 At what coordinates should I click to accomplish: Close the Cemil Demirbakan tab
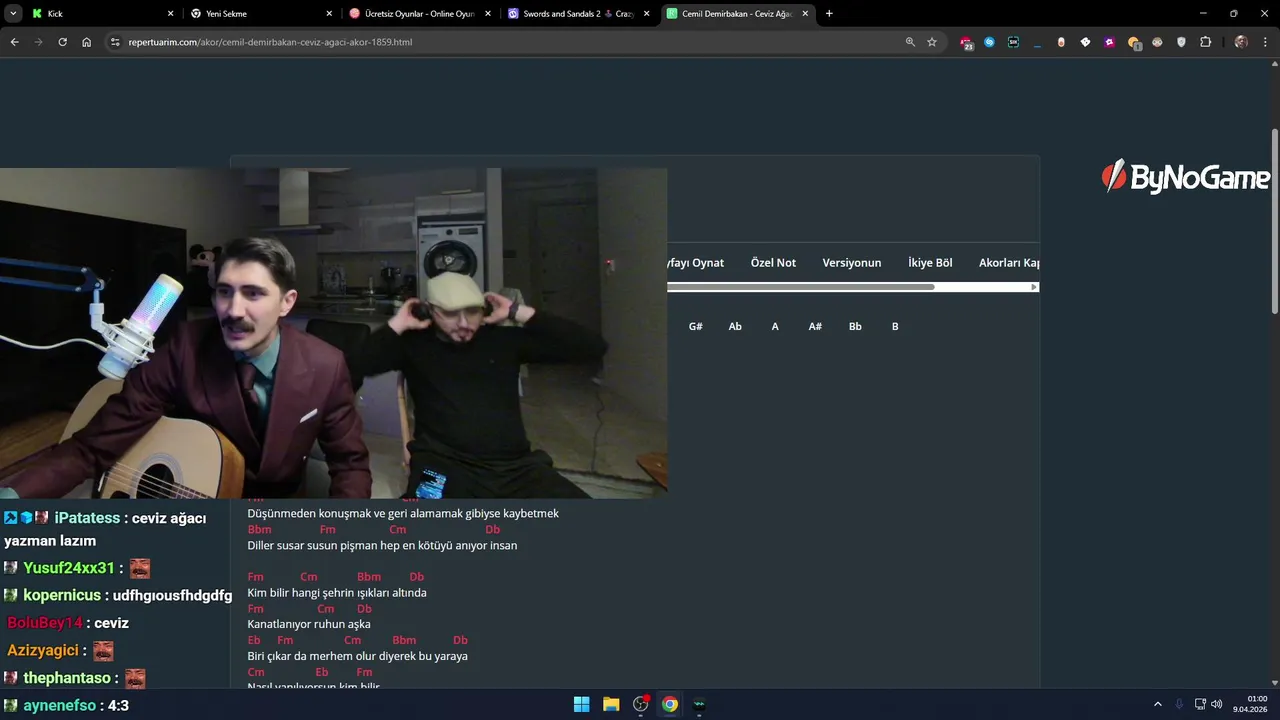tap(805, 14)
